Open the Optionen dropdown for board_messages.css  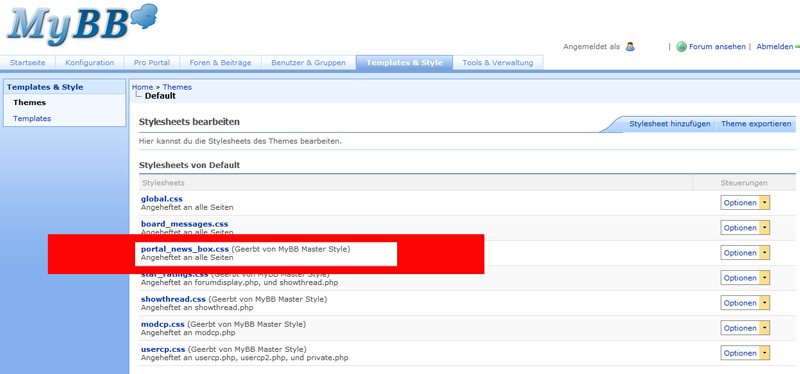pos(745,228)
